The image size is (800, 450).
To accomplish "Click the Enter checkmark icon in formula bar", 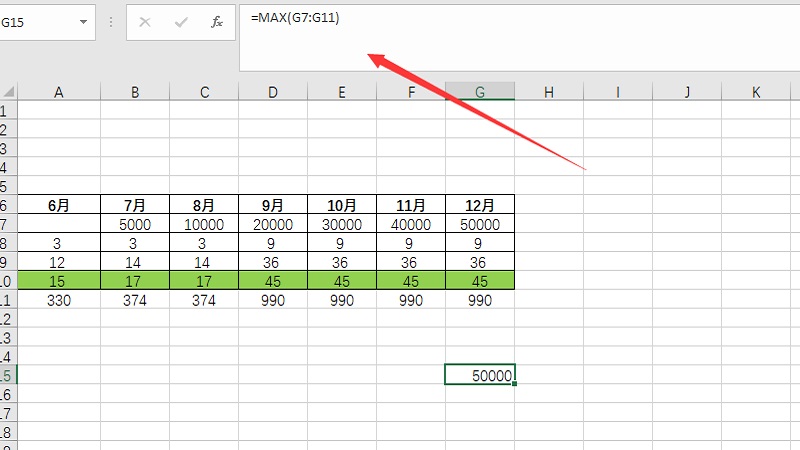I will [181, 22].
